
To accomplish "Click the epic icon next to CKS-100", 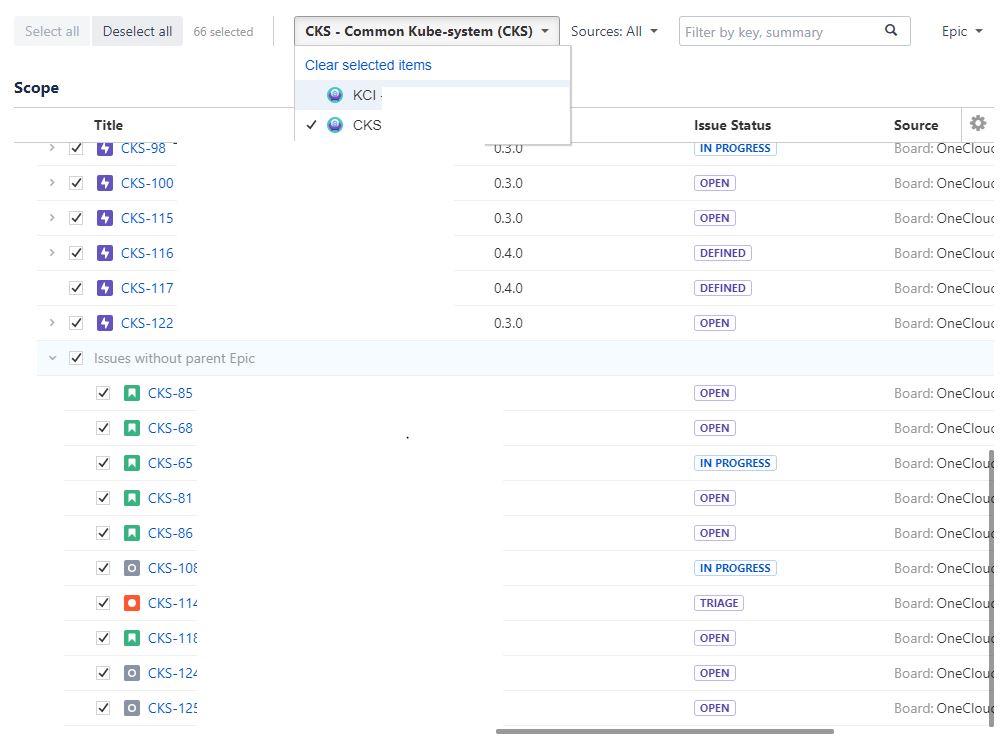I will [x=104, y=183].
